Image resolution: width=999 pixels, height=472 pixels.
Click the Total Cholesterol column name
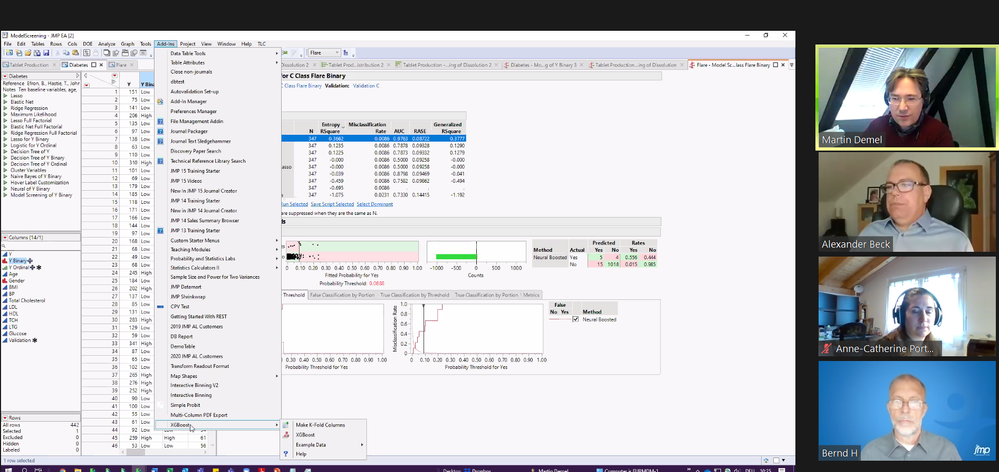tap(27, 301)
